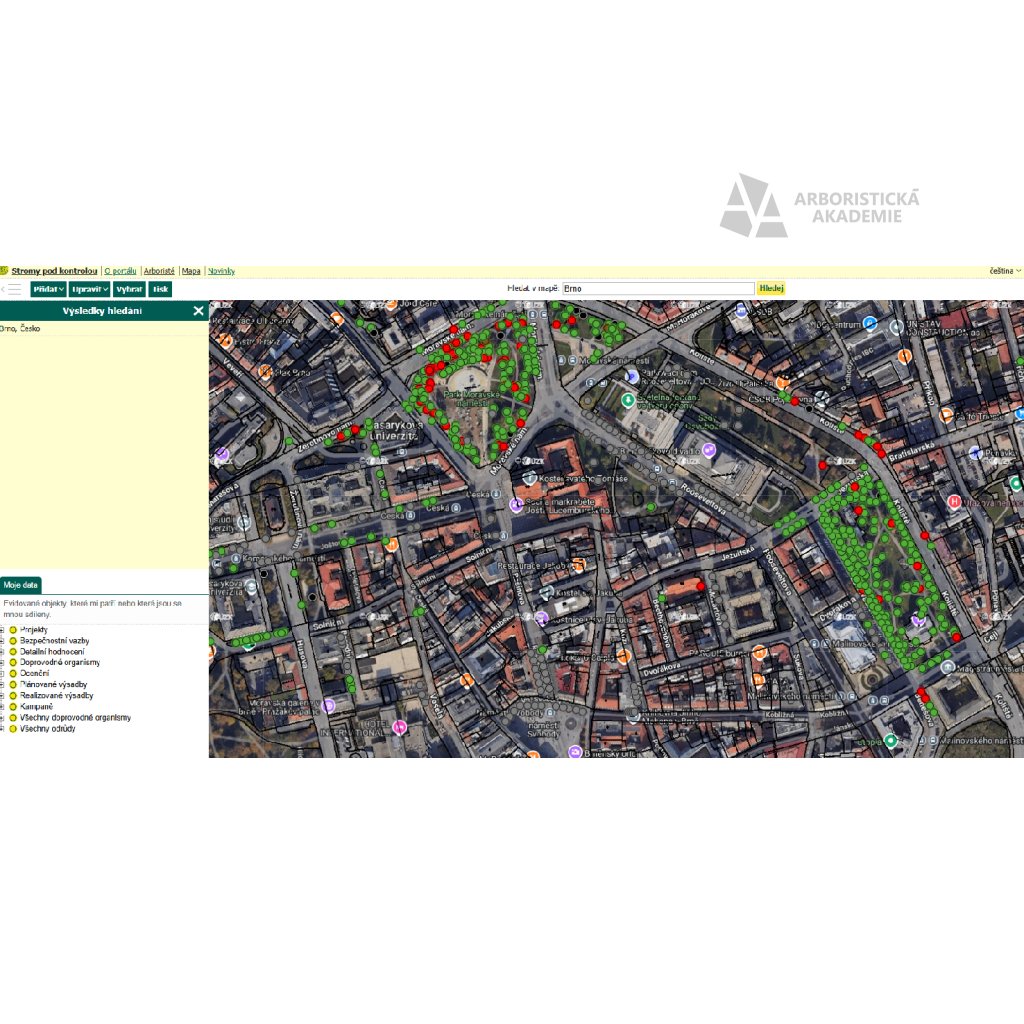1024x1024 pixels.
Task: Select the Všechny odrůdy label in the tree
Action: 48,729
